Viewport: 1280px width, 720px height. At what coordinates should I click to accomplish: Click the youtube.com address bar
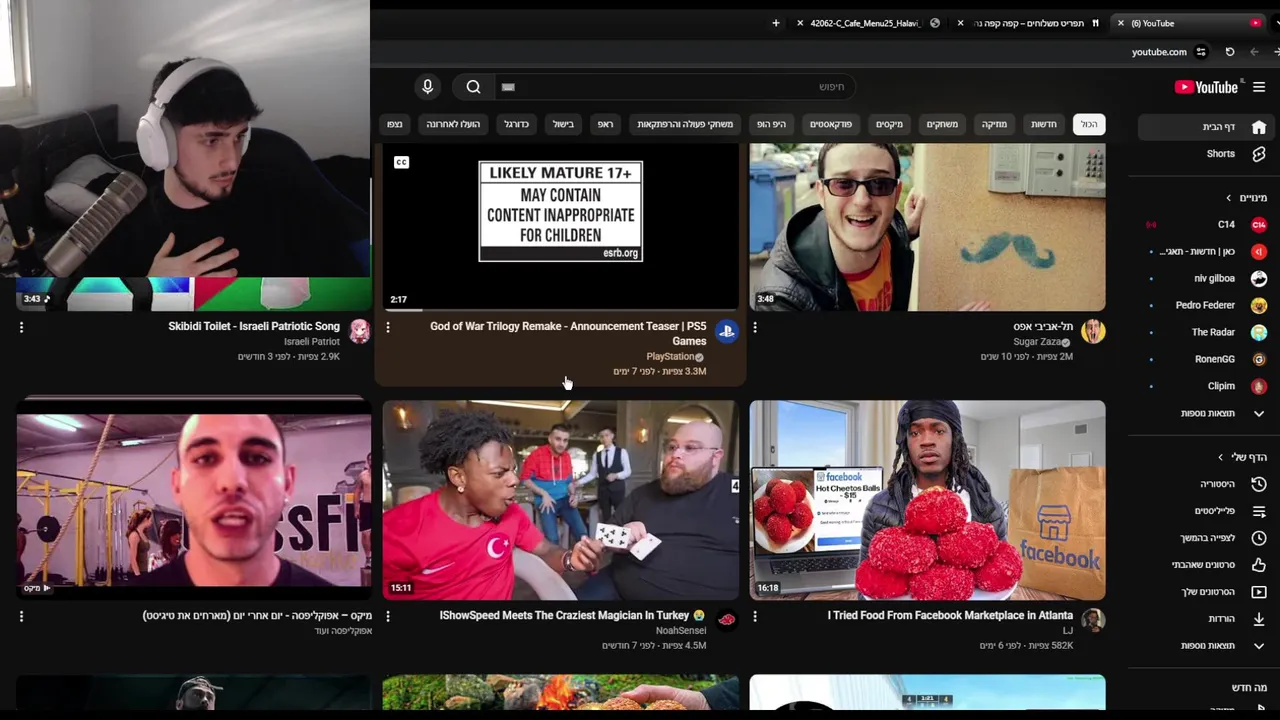coord(1159,52)
